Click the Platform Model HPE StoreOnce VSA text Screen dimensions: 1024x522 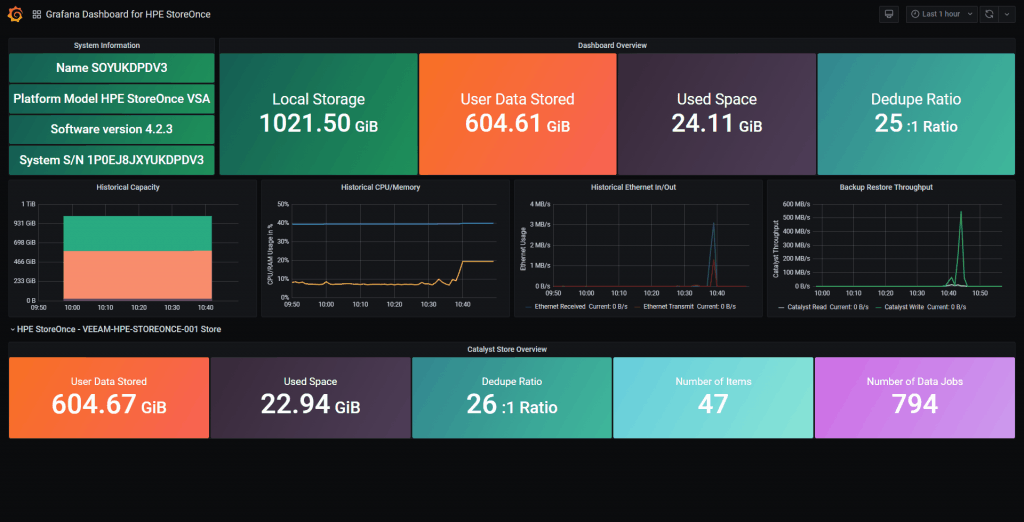[x=112, y=99]
